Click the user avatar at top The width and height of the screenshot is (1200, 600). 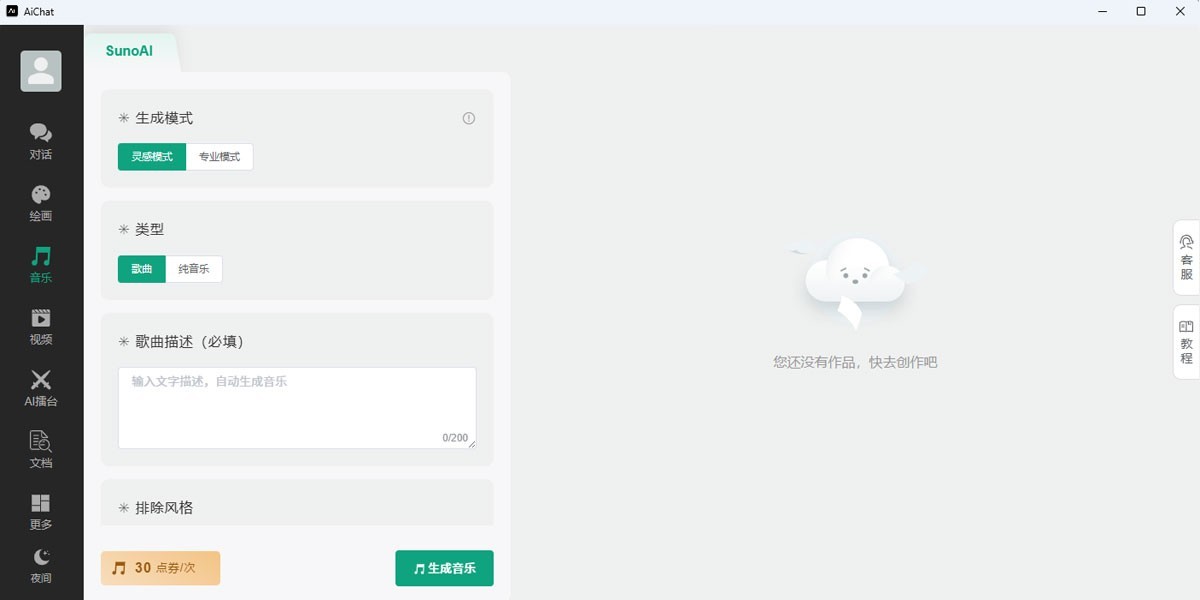(x=41, y=71)
